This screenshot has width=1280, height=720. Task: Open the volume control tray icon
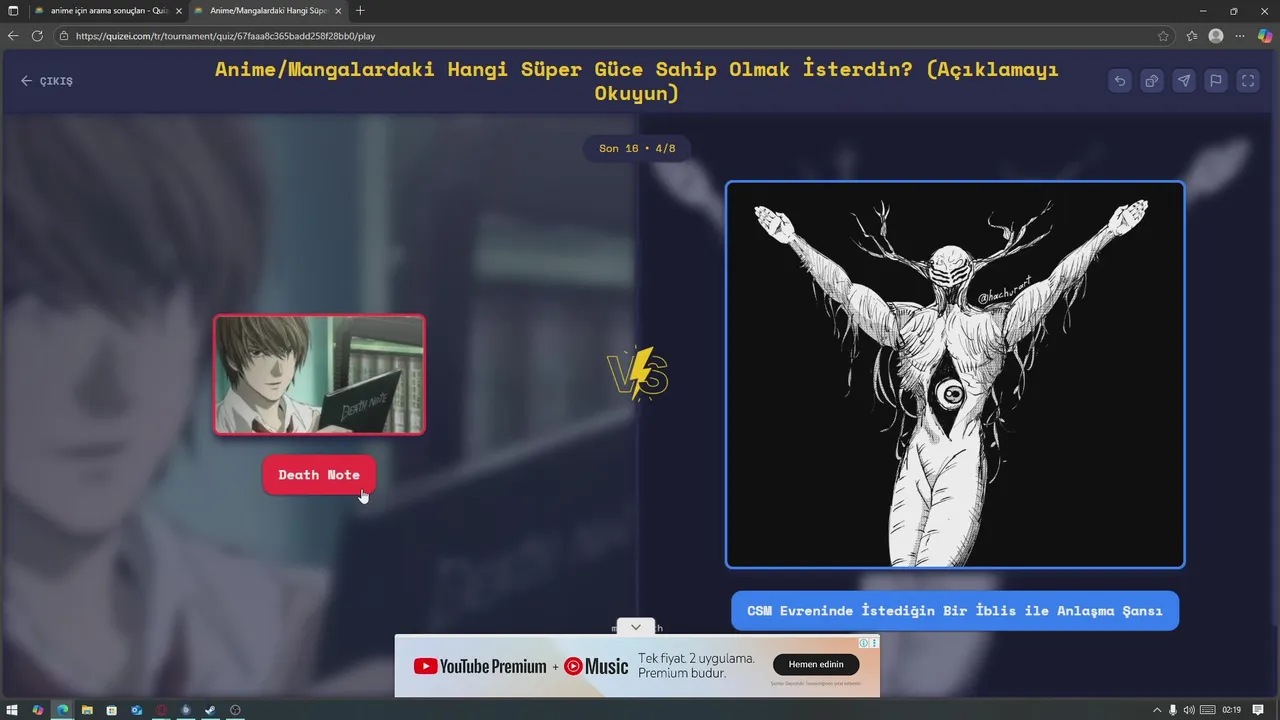click(1188, 710)
